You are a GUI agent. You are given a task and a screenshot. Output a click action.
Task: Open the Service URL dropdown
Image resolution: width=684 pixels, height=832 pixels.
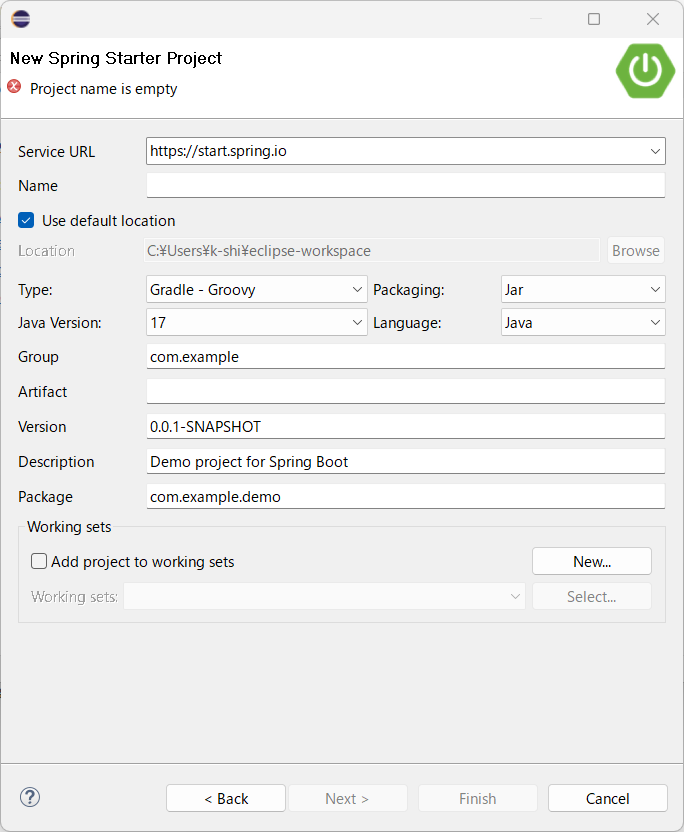pyautogui.click(x=655, y=151)
